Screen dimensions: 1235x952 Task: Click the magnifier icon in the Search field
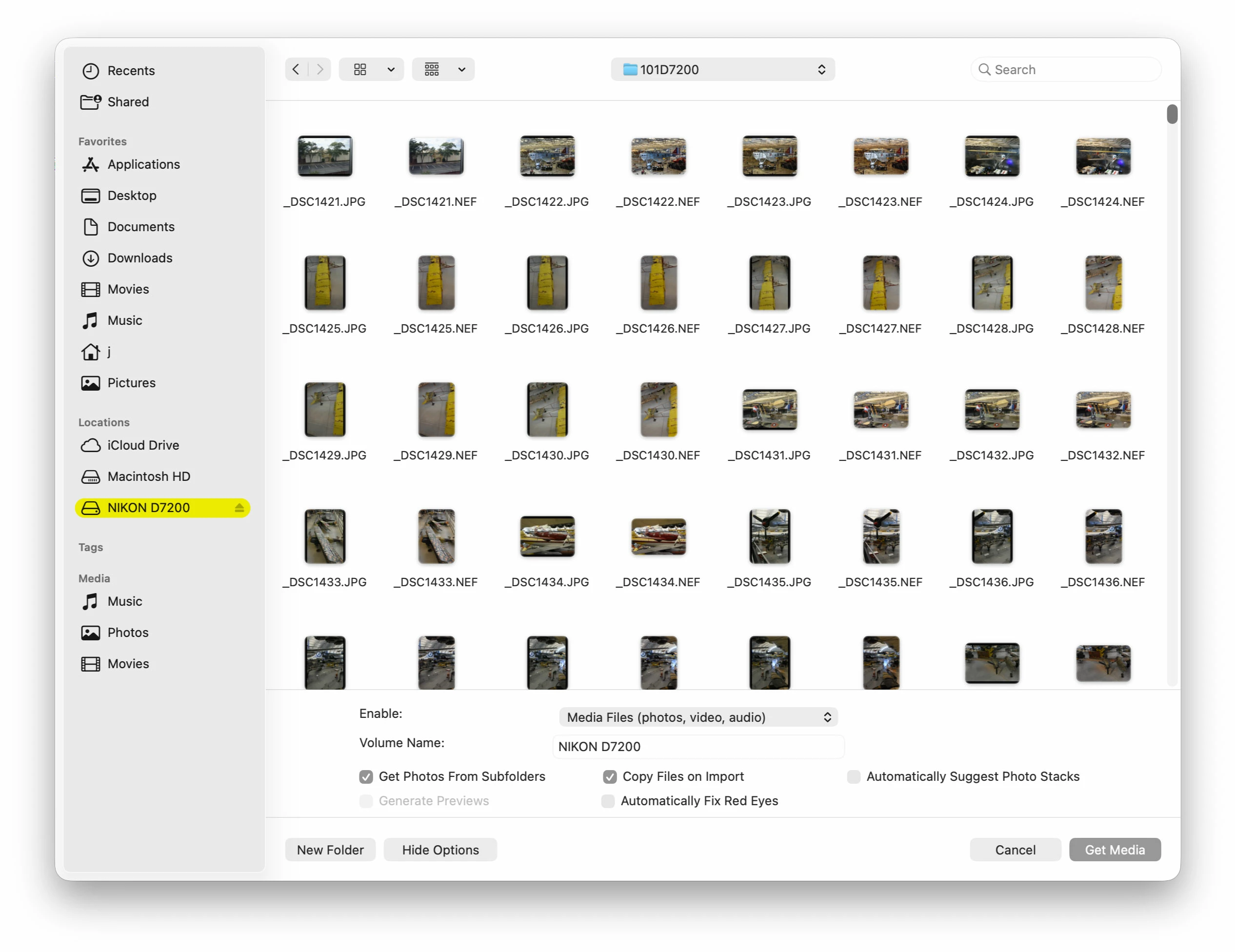click(x=984, y=70)
